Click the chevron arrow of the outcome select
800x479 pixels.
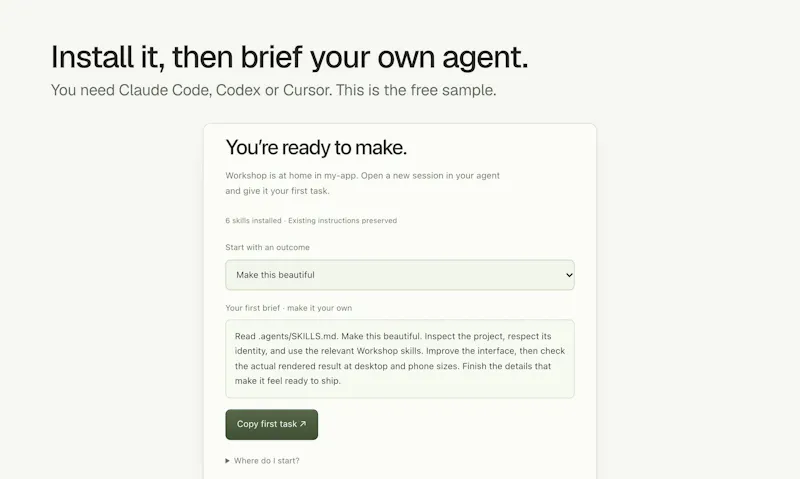pos(569,275)
